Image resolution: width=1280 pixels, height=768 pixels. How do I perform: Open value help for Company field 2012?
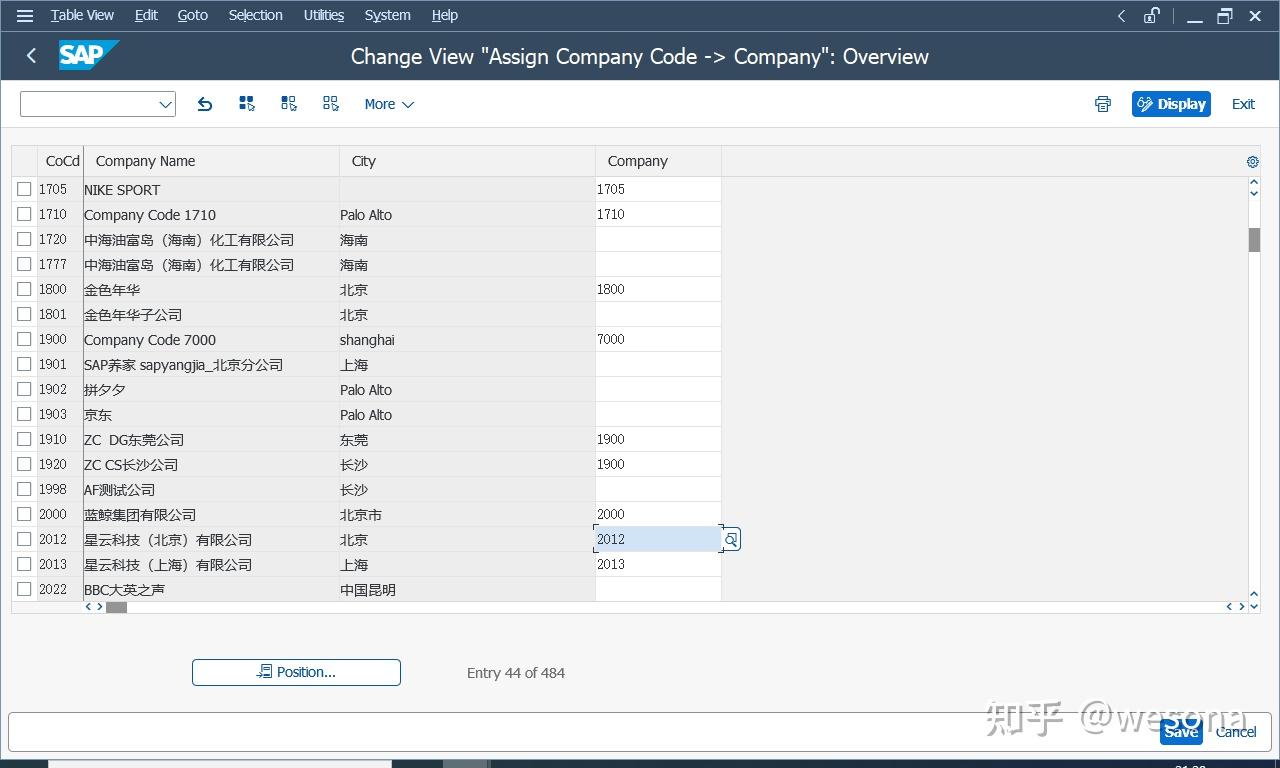(x=731, y=539)
